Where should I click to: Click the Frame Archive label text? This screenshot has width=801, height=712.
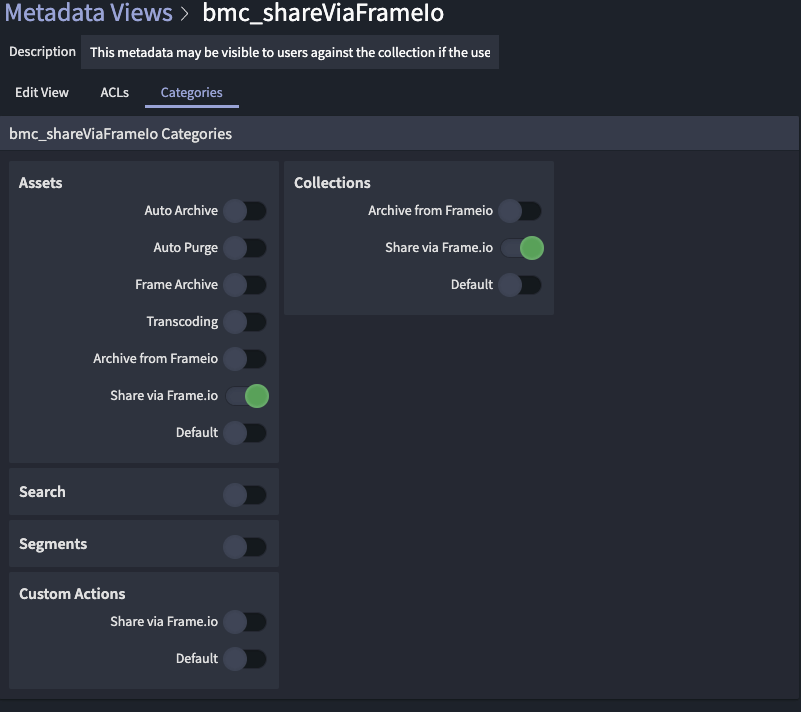pos(176,284)
